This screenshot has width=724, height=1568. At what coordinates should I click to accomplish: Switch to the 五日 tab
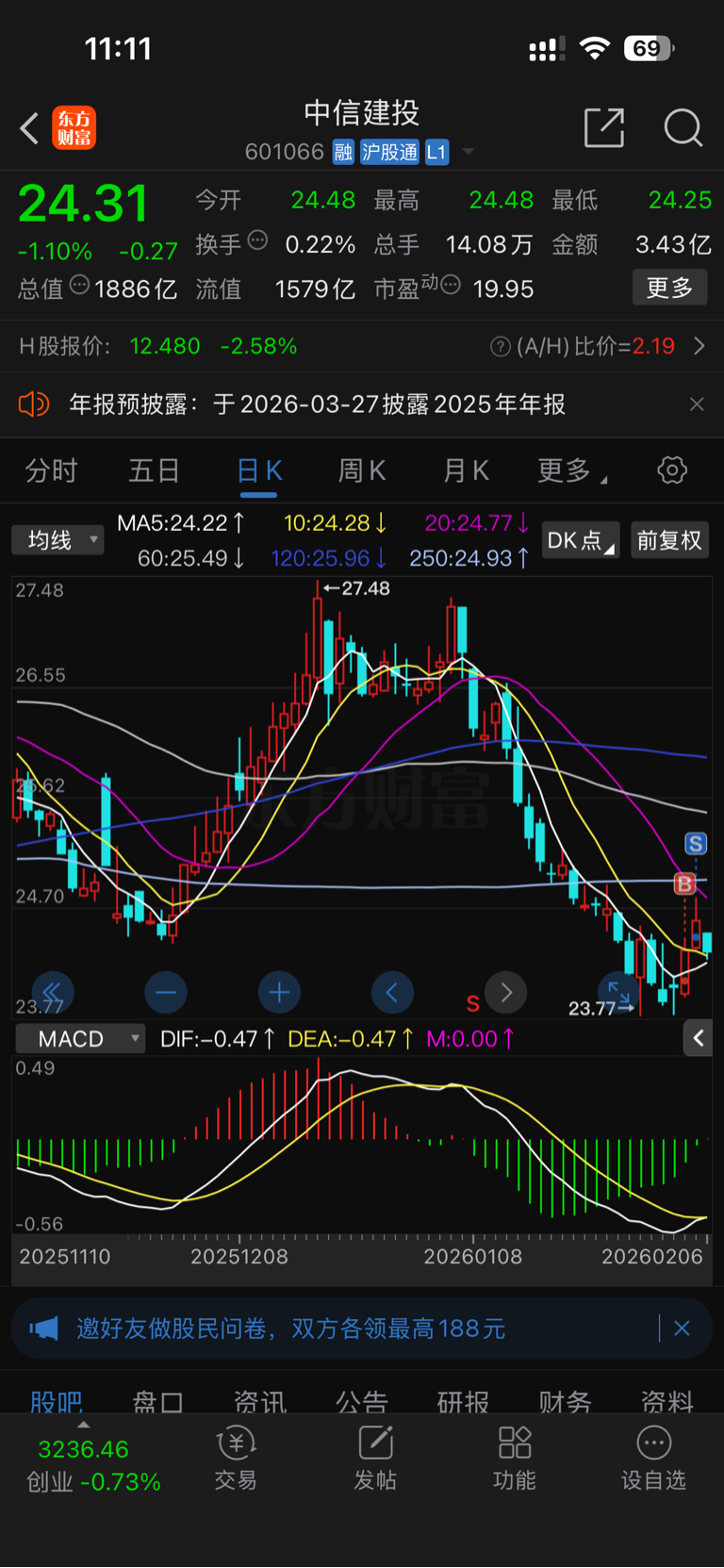click(154, 470)
